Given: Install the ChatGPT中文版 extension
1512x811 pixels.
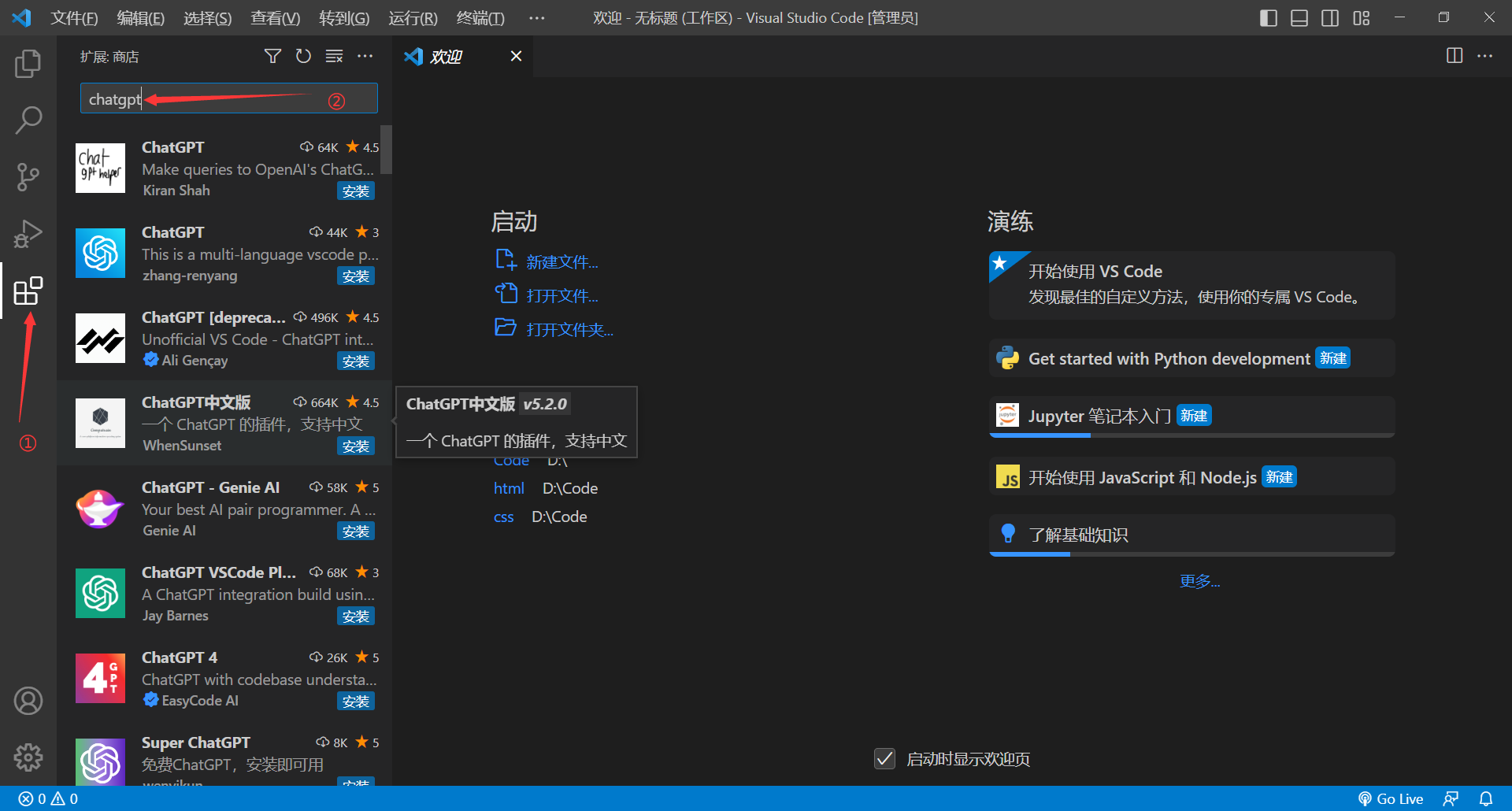Looking at the screenshot, I should [356, 446].
